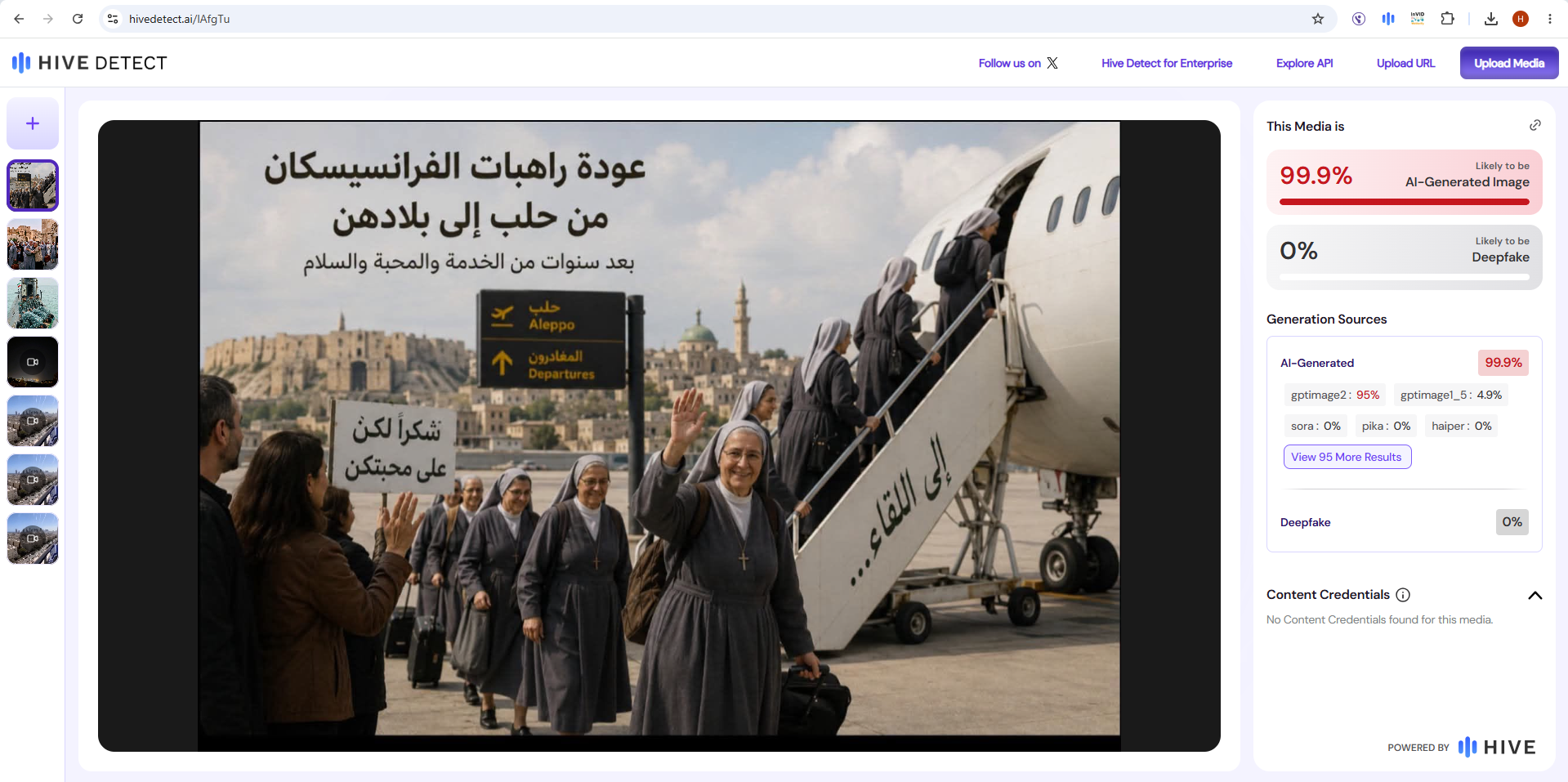Open the Chrome three-dot menu
Screen dimensions: 1568x782
click(1550, 19)
